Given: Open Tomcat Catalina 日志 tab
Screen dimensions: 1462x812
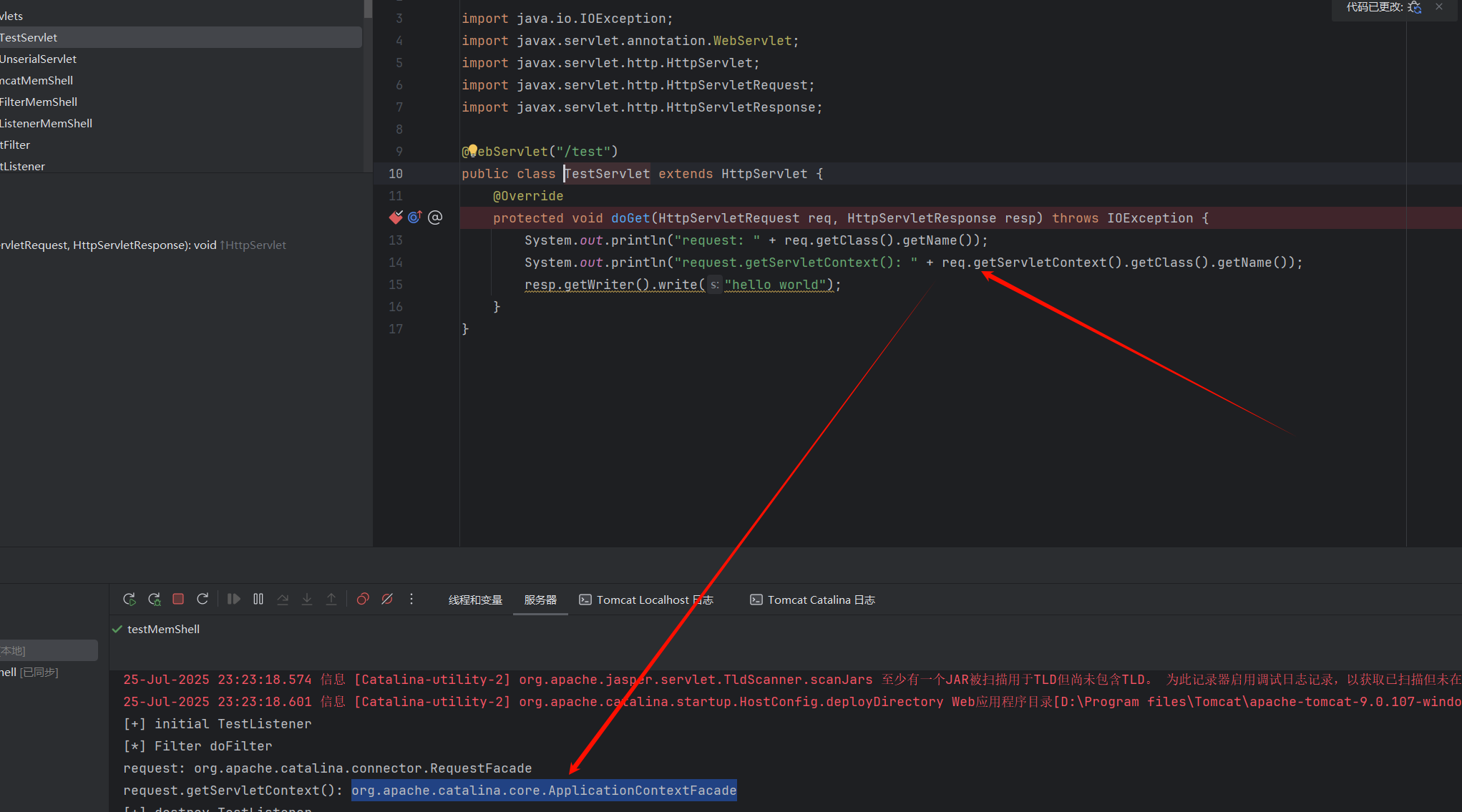Looking at the screenshot, I should coord(812,600).
